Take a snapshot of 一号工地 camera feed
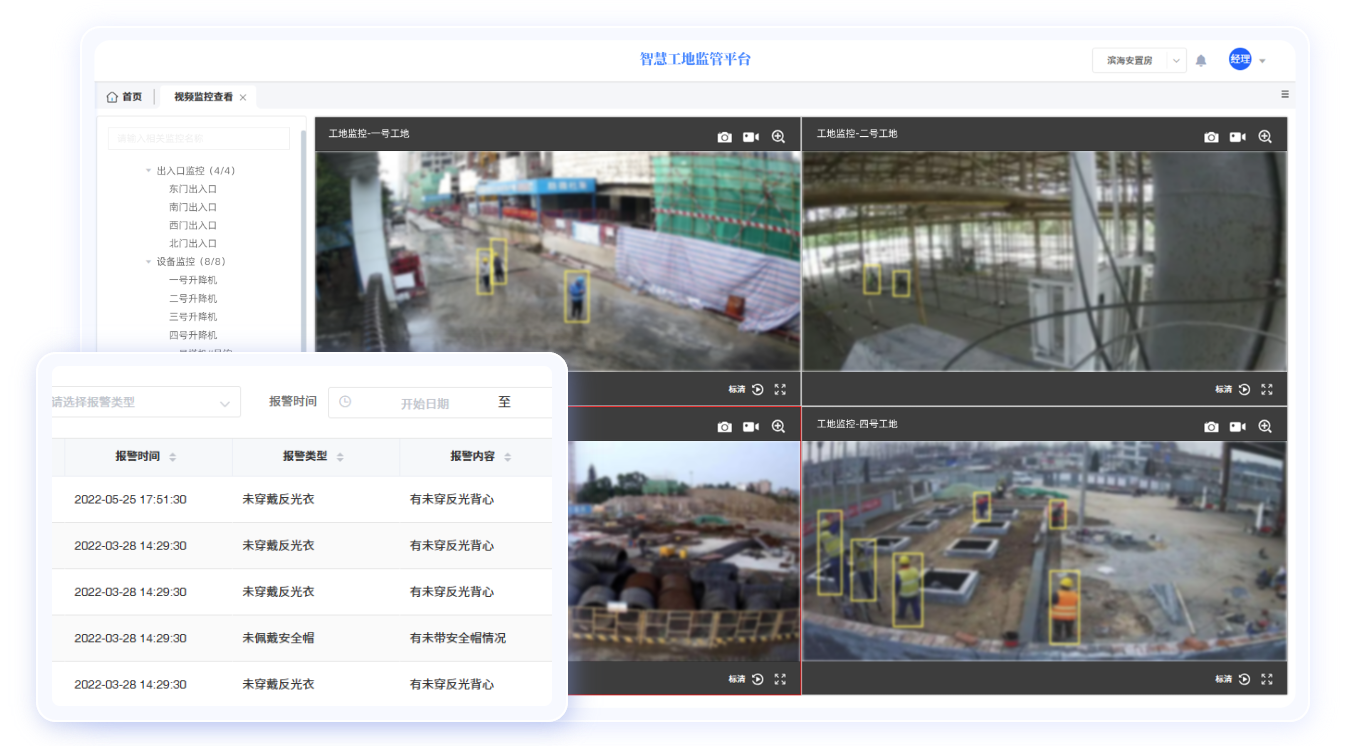Image resolution: width=1352 pixels, height=746 pixels. (724, 137)
